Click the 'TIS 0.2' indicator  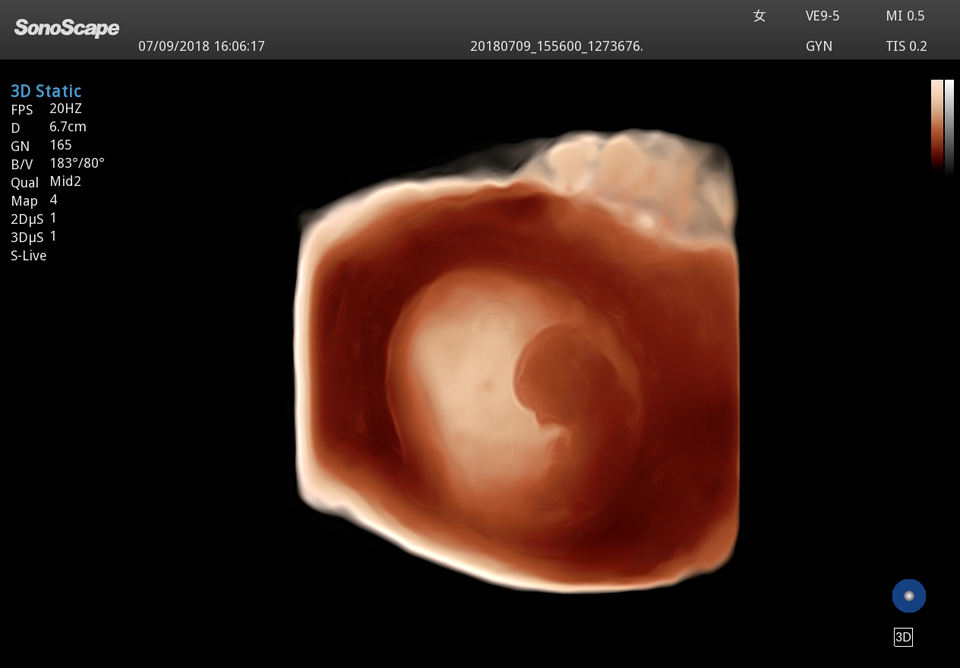pos(906,47)
